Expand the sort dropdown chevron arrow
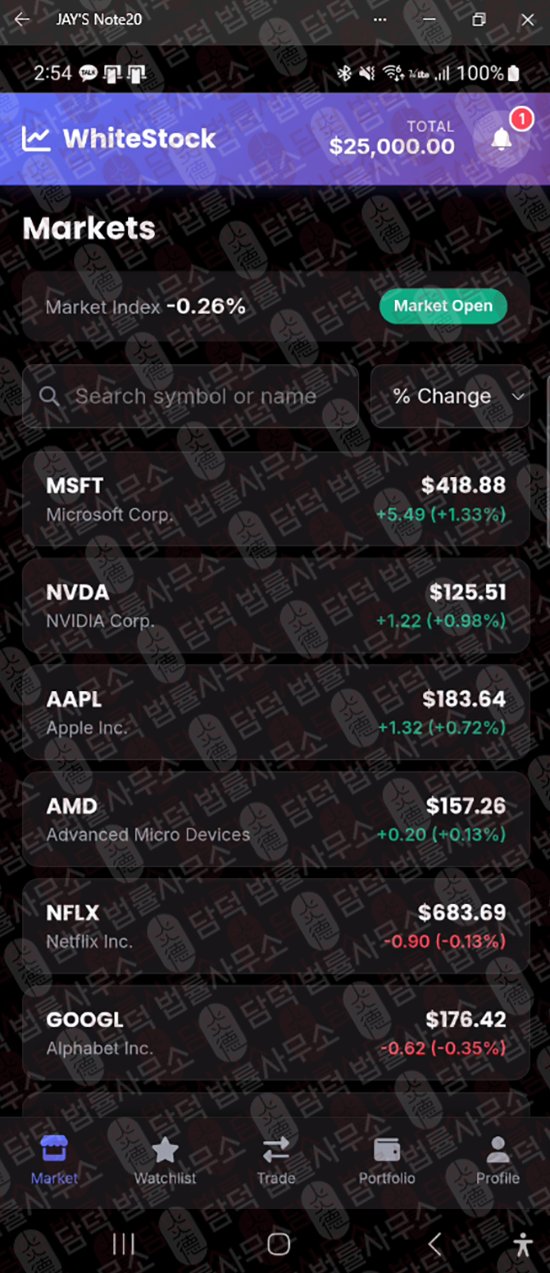 point(517,397)
